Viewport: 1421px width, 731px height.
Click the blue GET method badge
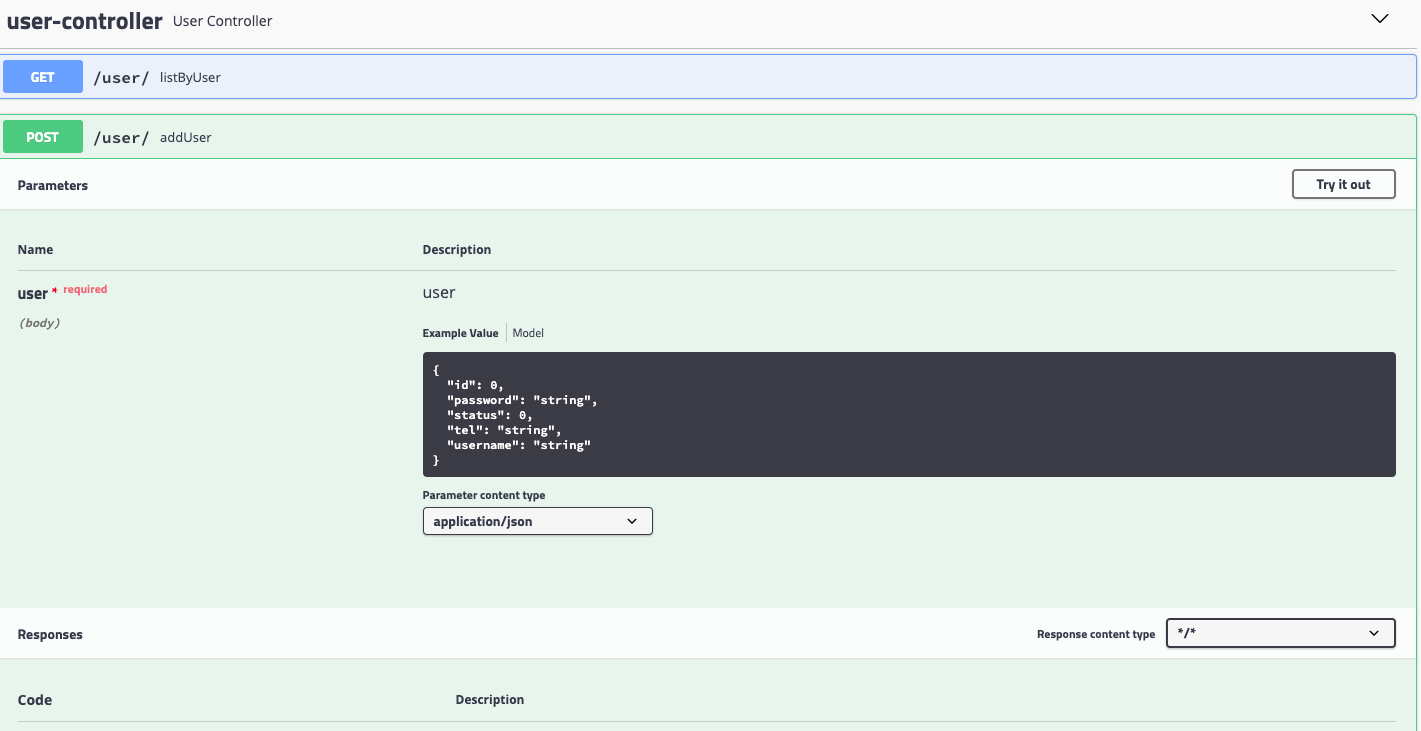coord(43,77)
